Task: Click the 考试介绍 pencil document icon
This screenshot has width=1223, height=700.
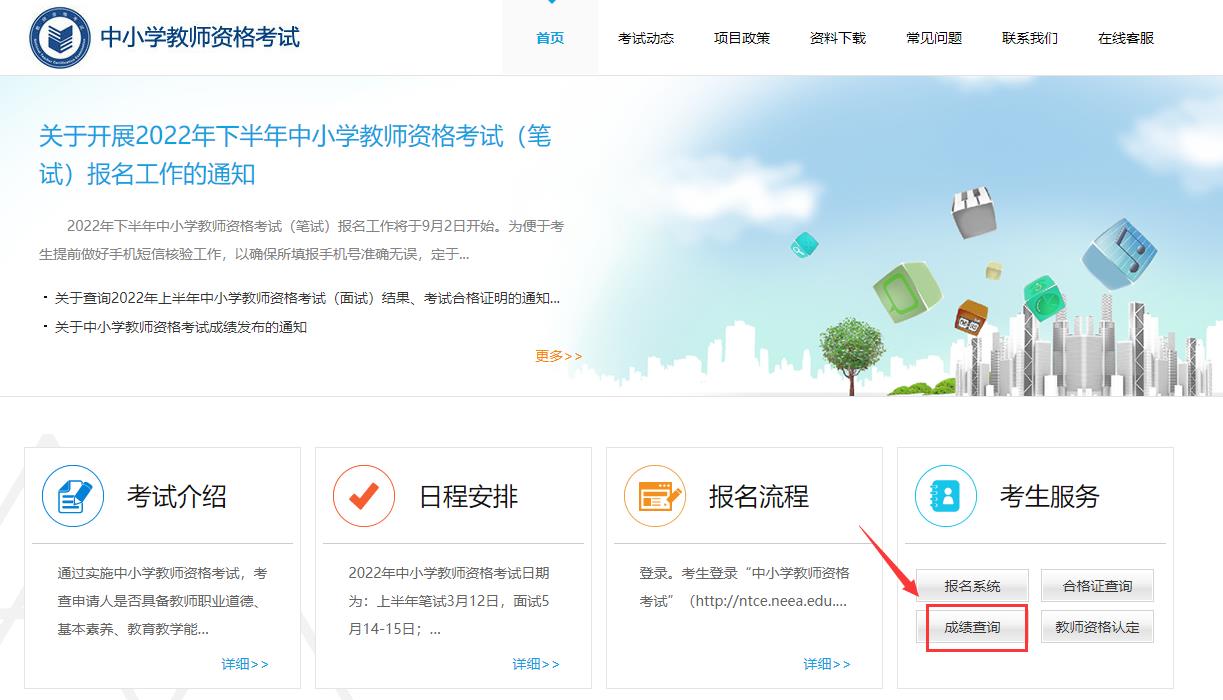Action: [x=70, y=494]
